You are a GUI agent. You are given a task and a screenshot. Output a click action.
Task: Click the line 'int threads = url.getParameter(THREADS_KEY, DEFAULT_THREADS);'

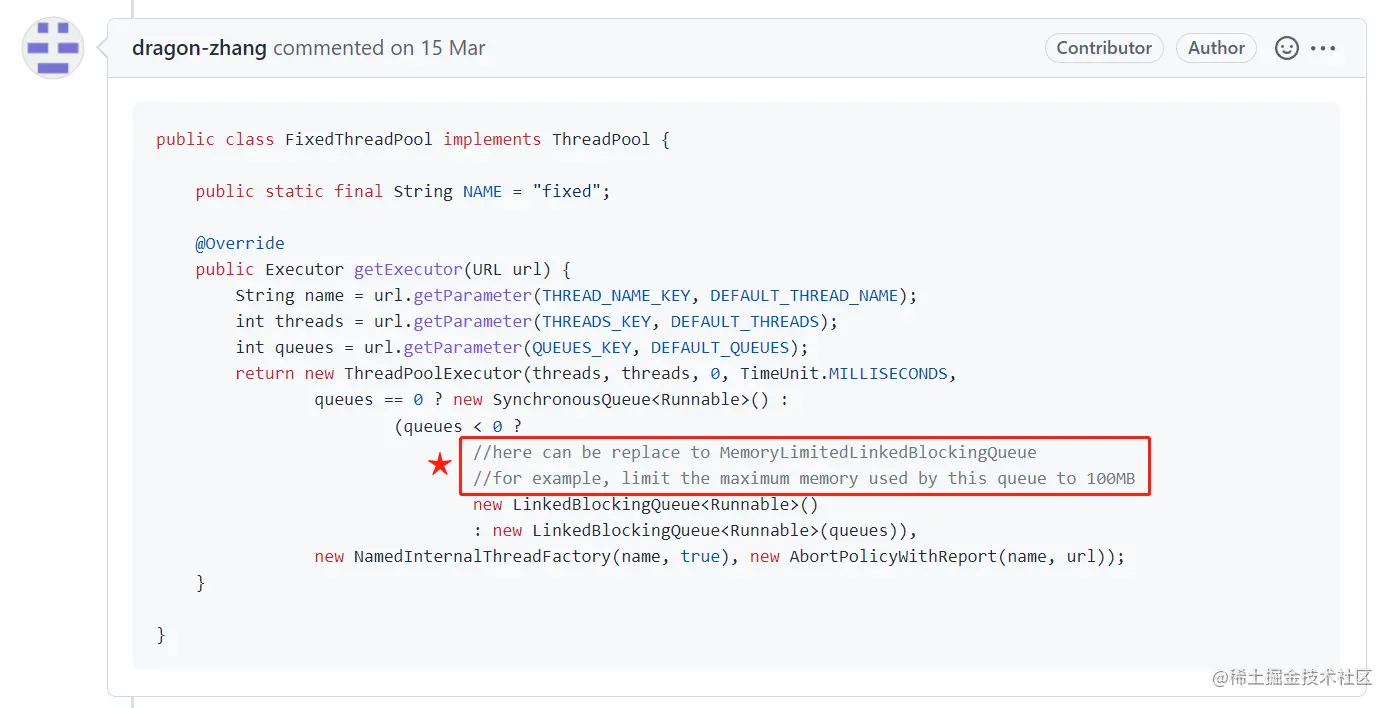point(537,321)
